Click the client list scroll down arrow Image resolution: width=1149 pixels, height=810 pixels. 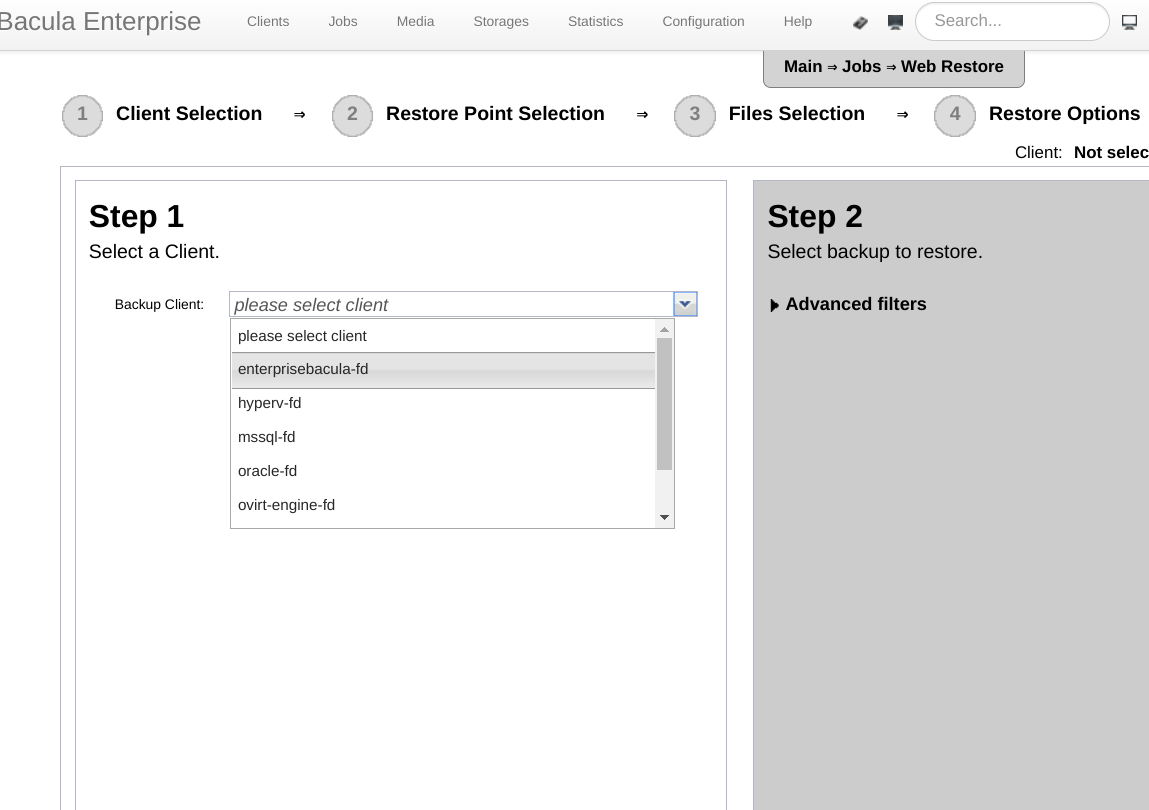665,518
